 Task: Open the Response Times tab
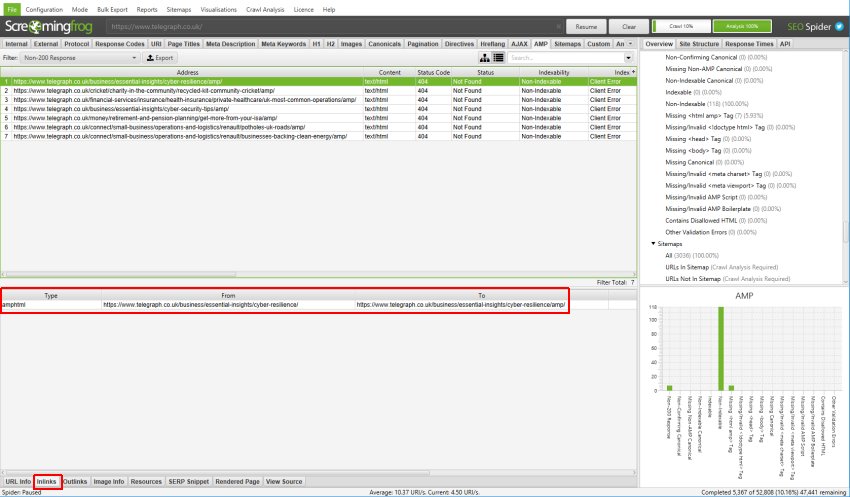tap(749, 44)
